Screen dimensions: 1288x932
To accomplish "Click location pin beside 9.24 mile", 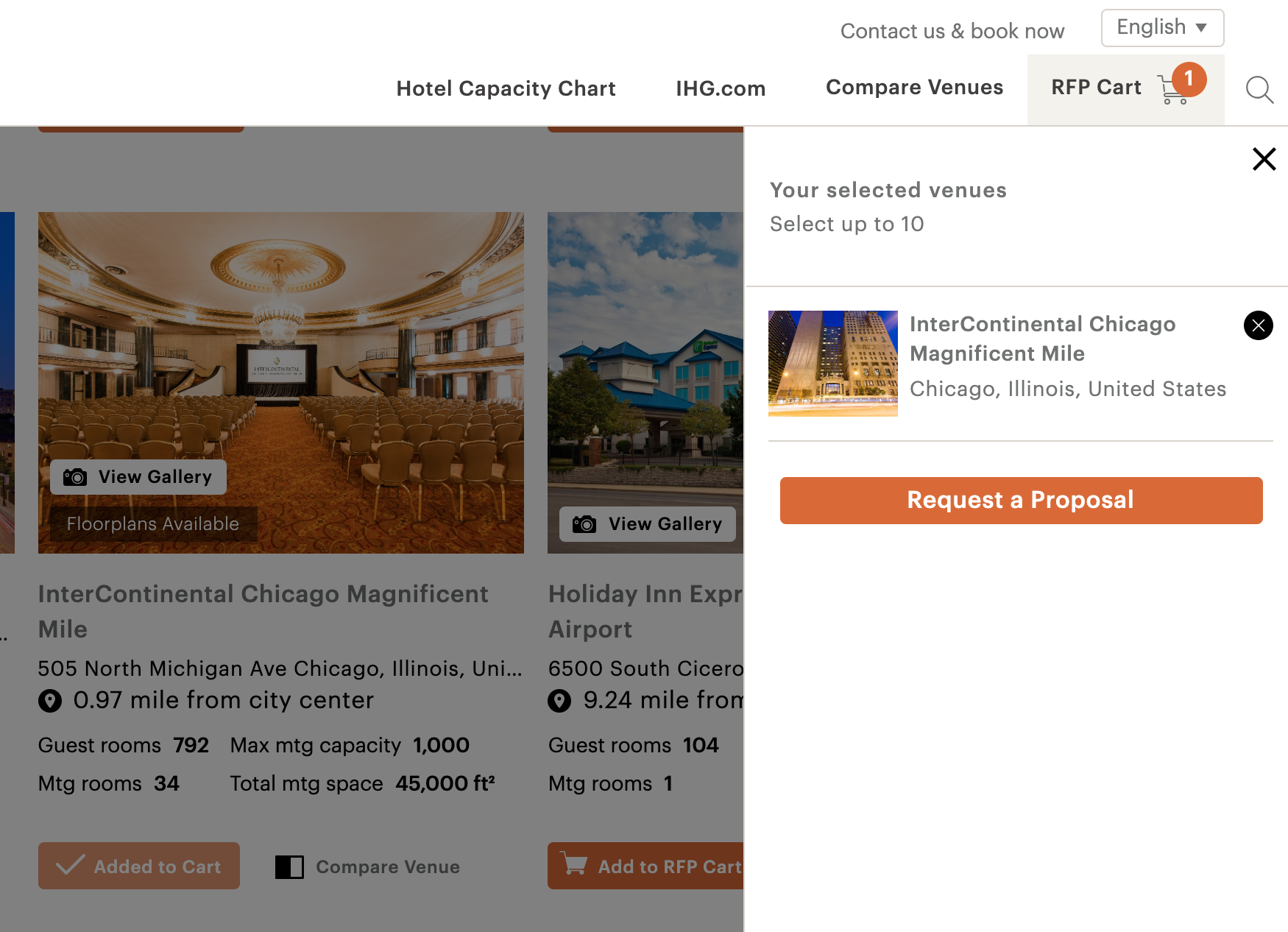I will (559, 701).
